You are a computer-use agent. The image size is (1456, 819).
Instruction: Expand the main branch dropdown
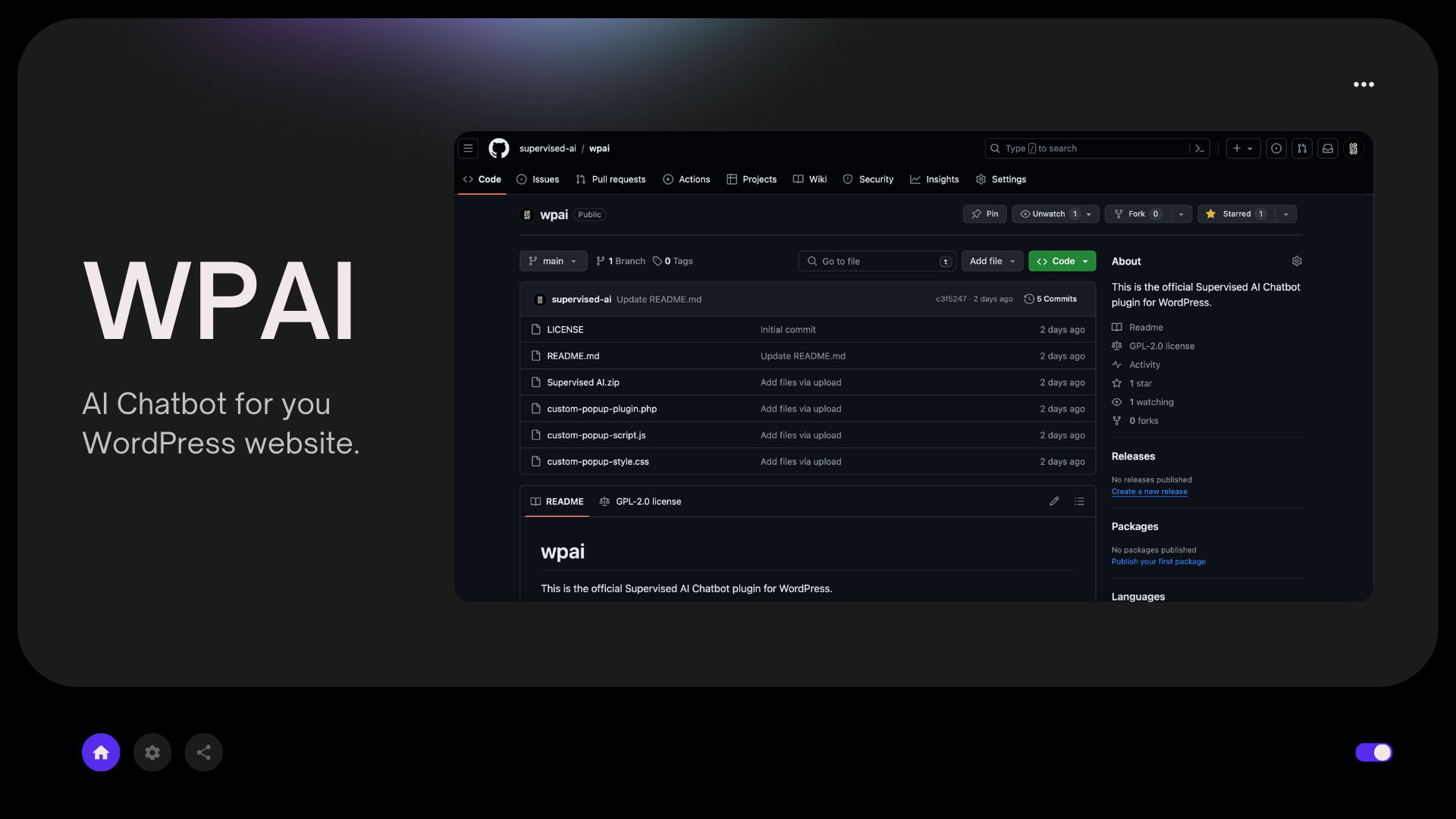point(553,261)
